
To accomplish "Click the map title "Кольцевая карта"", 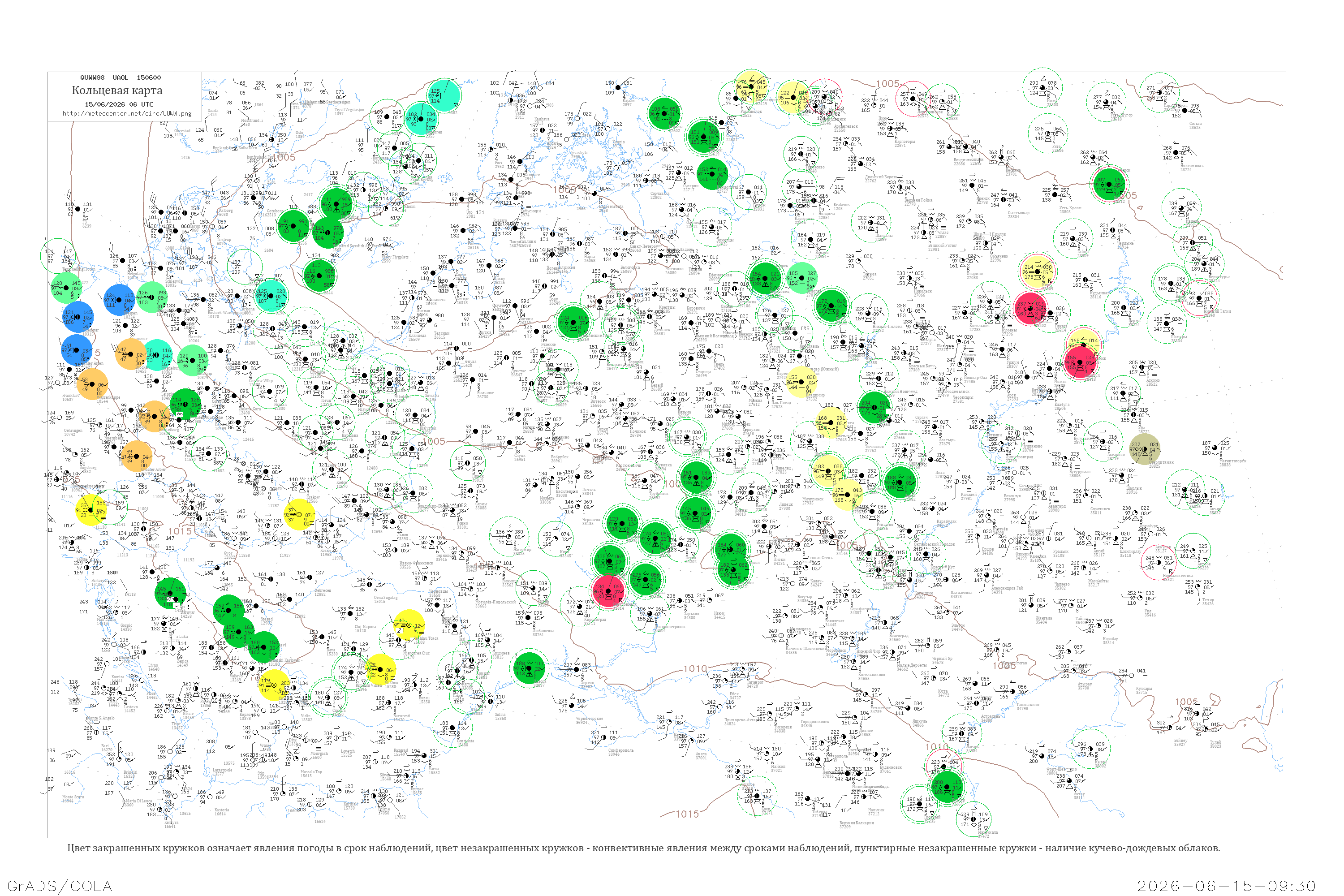I will tap(117, 90).
